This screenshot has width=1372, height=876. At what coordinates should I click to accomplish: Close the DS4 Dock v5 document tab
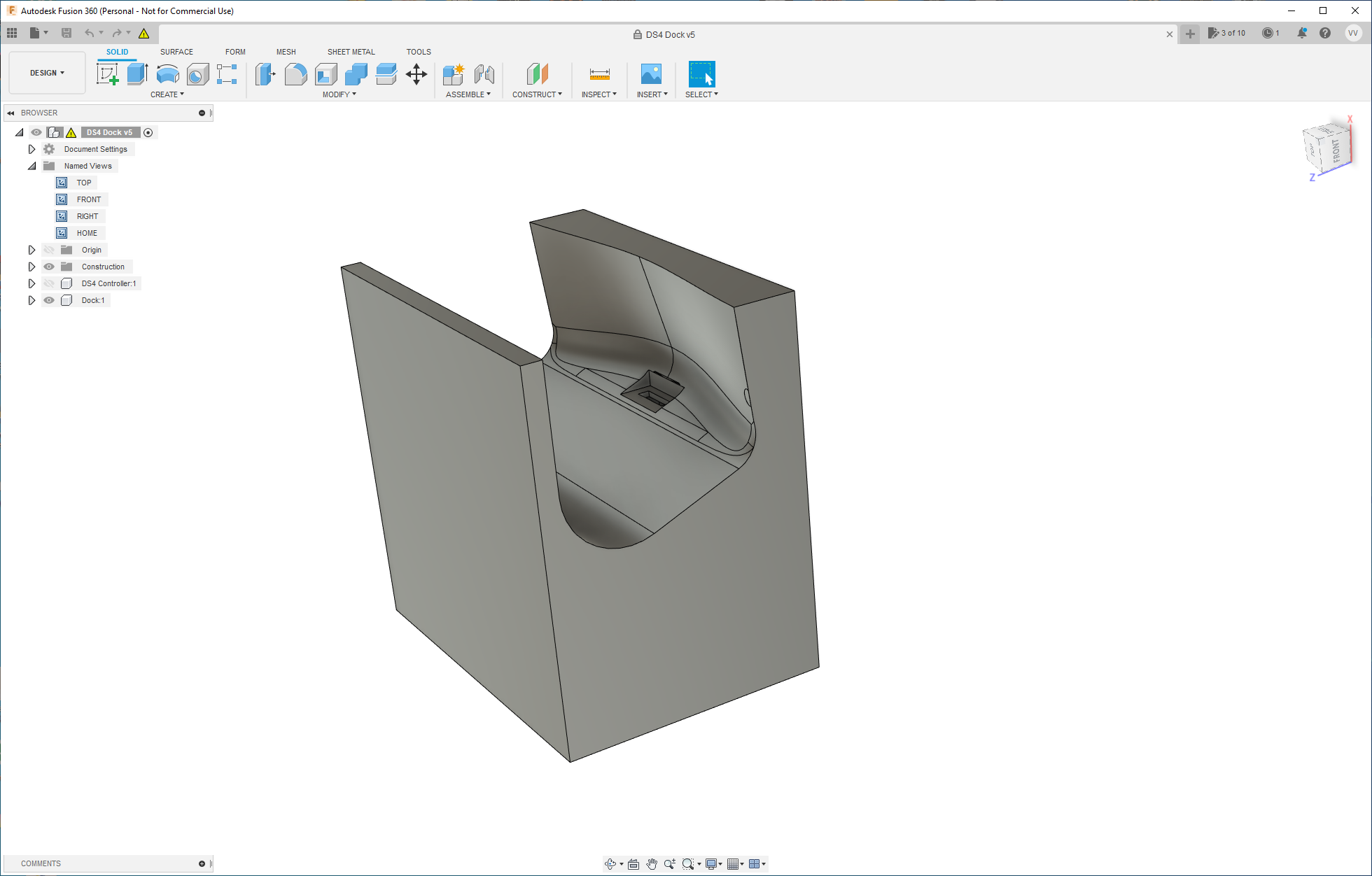pos(1169,34)
